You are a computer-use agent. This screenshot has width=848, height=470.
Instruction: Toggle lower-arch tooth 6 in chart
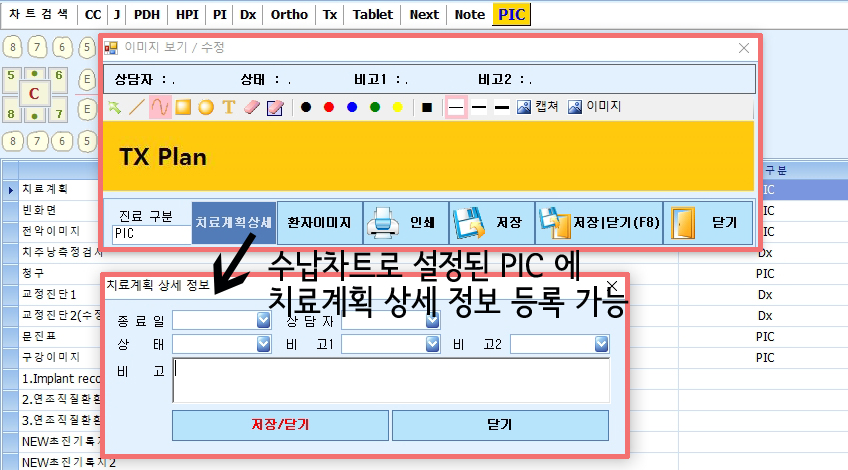pyautogui.click(x=62, y=141)
